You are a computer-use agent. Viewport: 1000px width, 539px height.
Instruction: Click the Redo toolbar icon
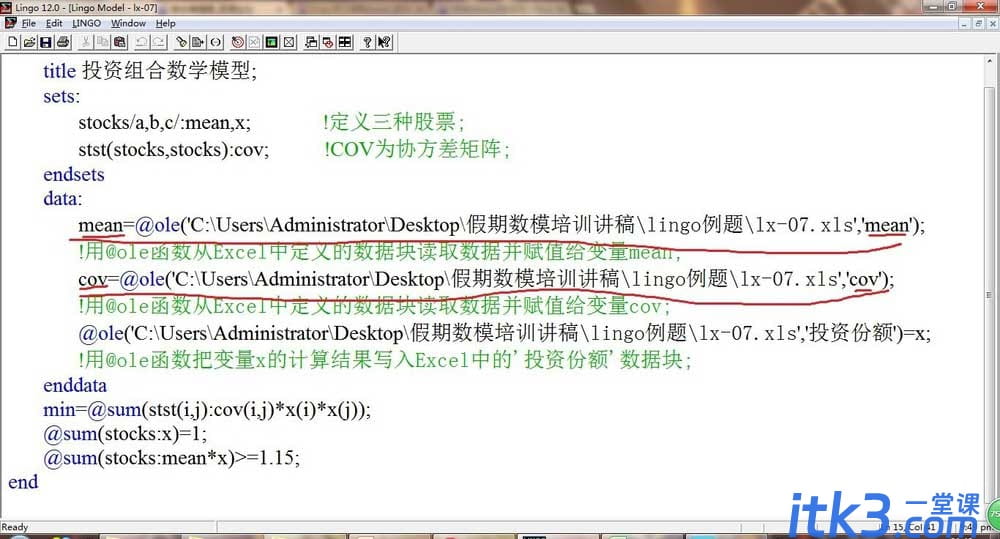click(159, 42)
